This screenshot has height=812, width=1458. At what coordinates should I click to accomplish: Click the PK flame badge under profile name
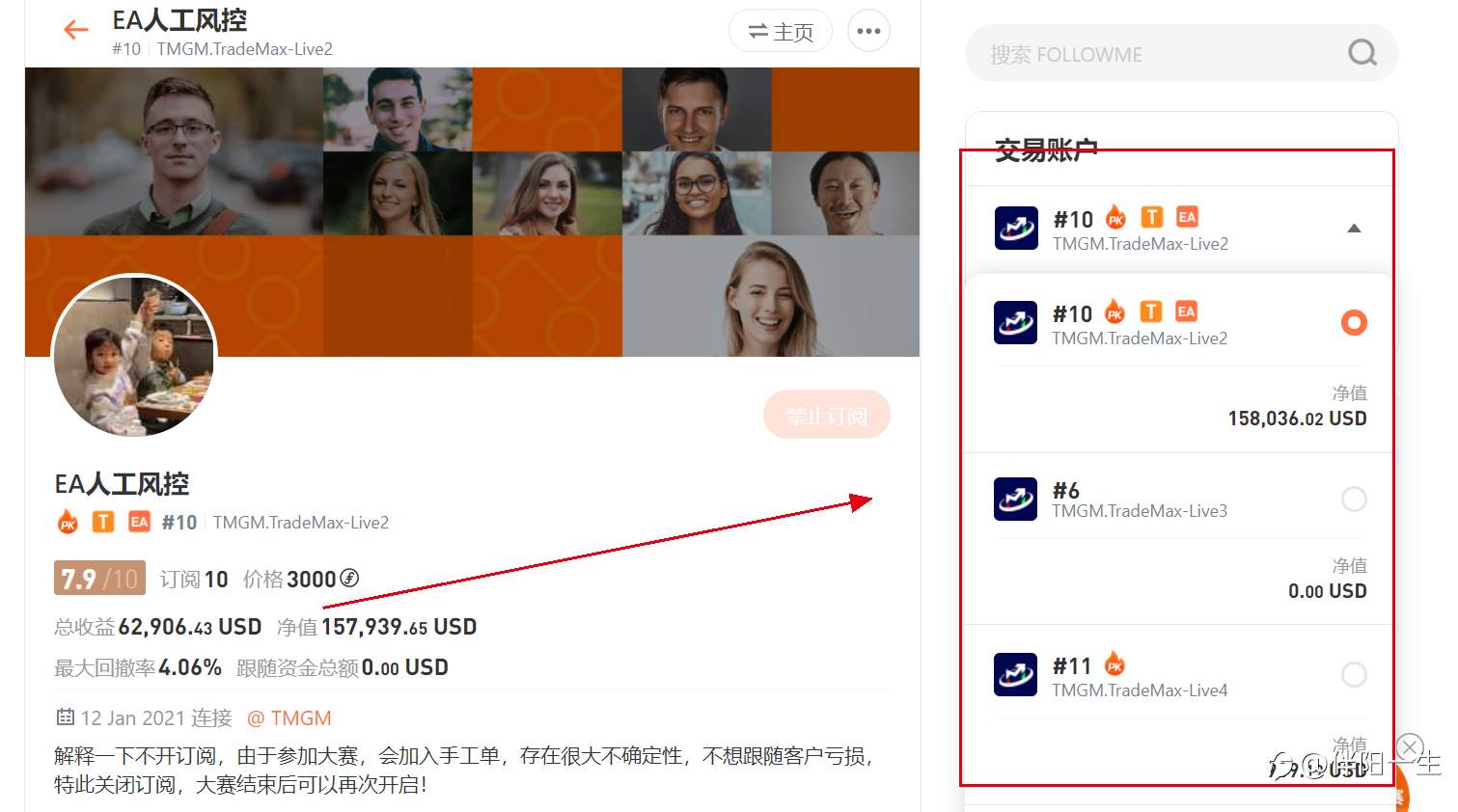click(68, 522)
